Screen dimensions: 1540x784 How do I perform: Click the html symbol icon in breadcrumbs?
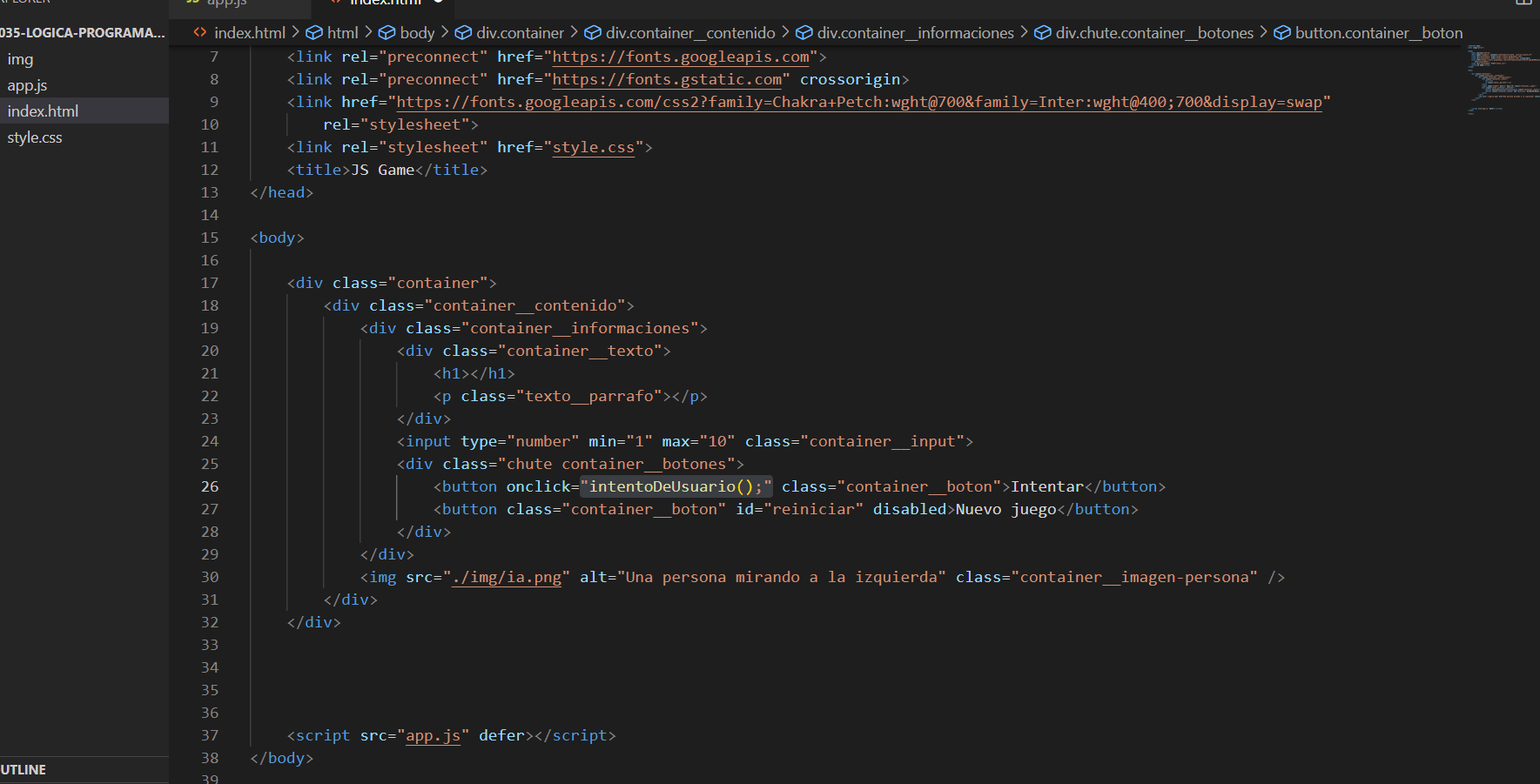(x=313, y=32)
